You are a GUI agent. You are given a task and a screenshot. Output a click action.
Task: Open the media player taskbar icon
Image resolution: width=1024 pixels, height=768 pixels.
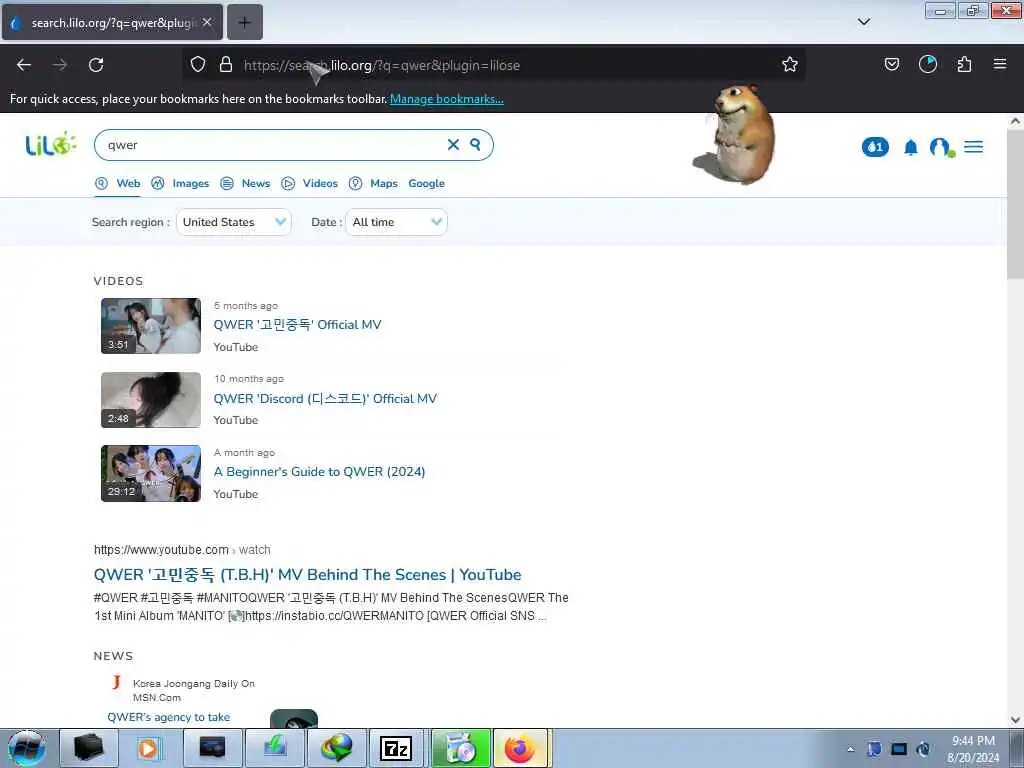tap(148, 748)
